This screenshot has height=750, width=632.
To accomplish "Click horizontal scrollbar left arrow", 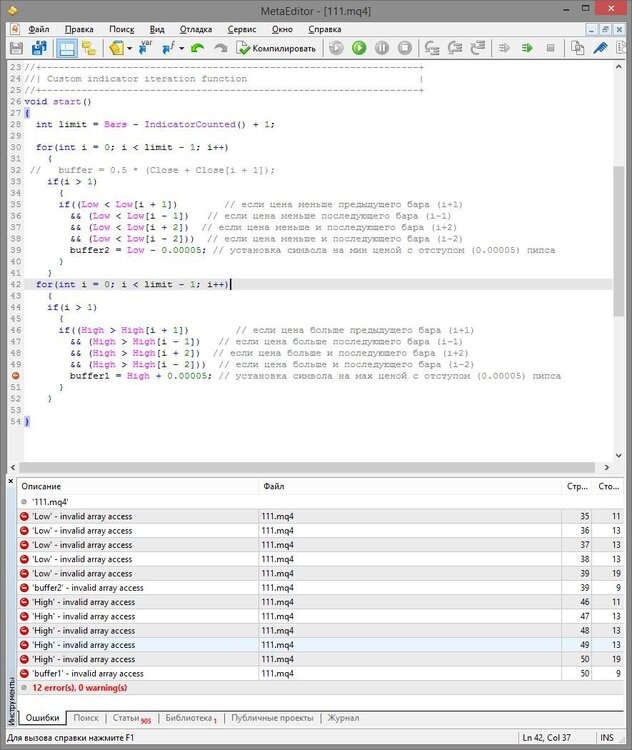I will pyautogui.click(x=12, y=467).
